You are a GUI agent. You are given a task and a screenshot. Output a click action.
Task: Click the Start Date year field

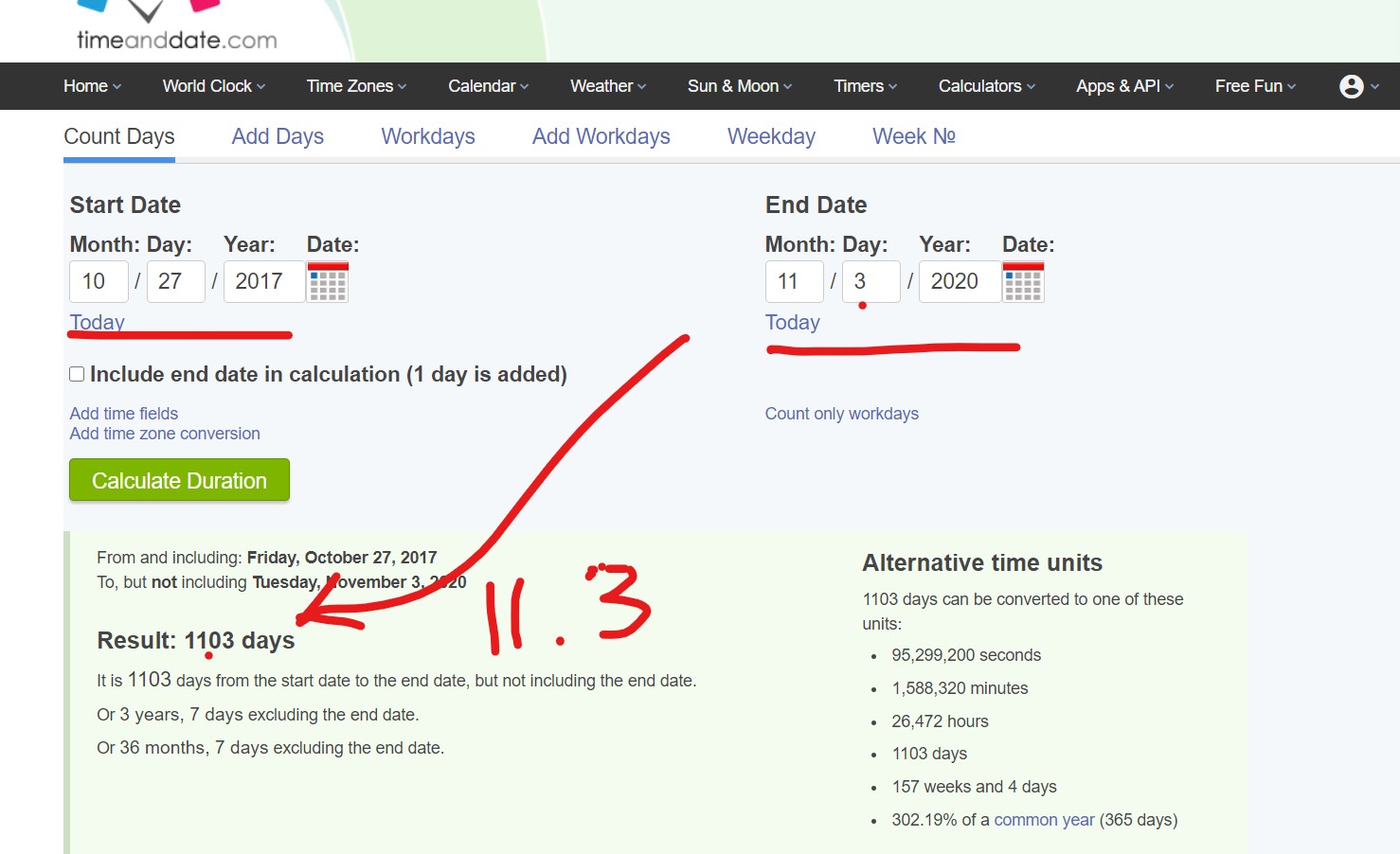tap(264, 281)
